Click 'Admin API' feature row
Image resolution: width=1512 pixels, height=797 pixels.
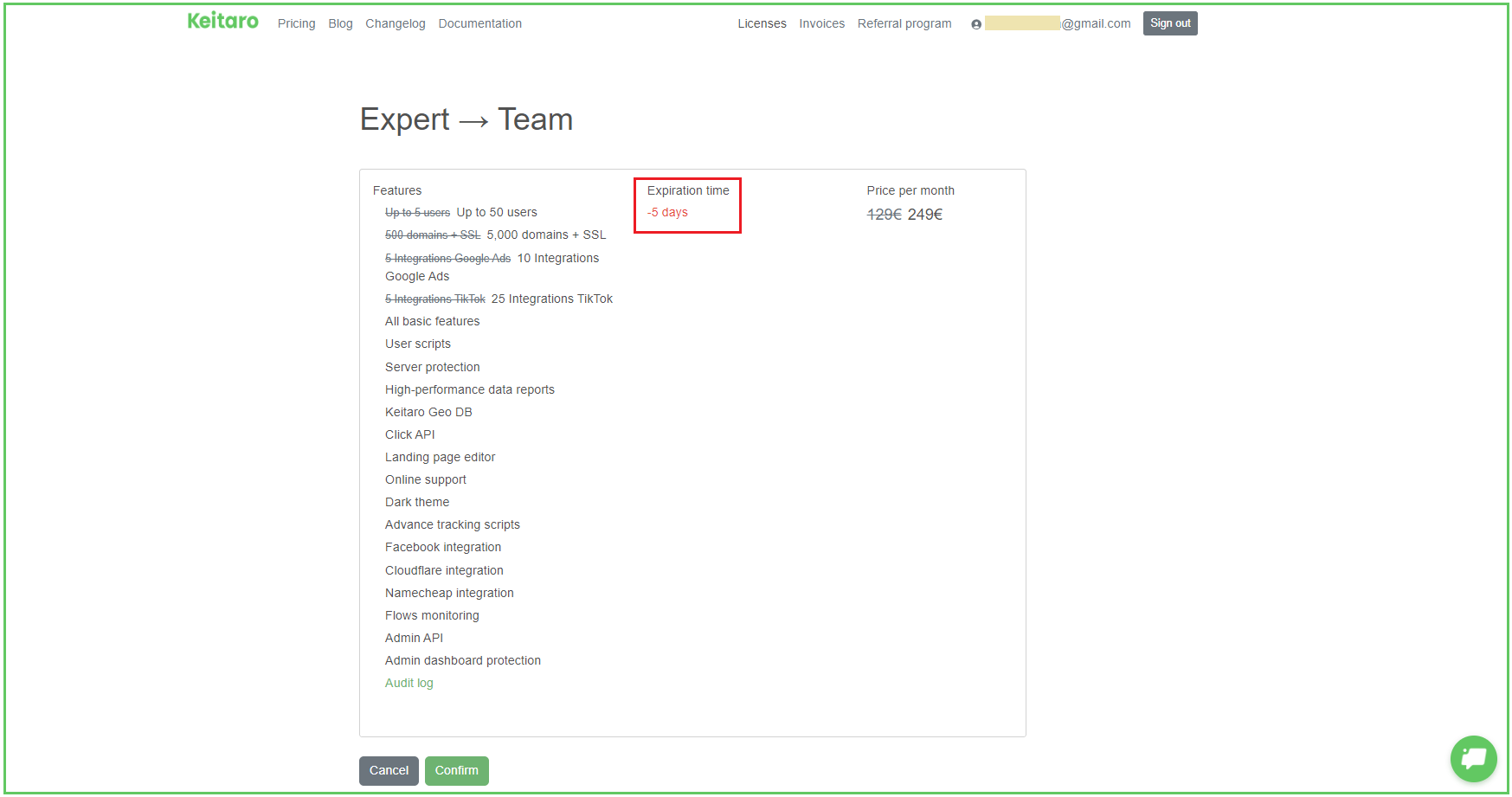414,638
